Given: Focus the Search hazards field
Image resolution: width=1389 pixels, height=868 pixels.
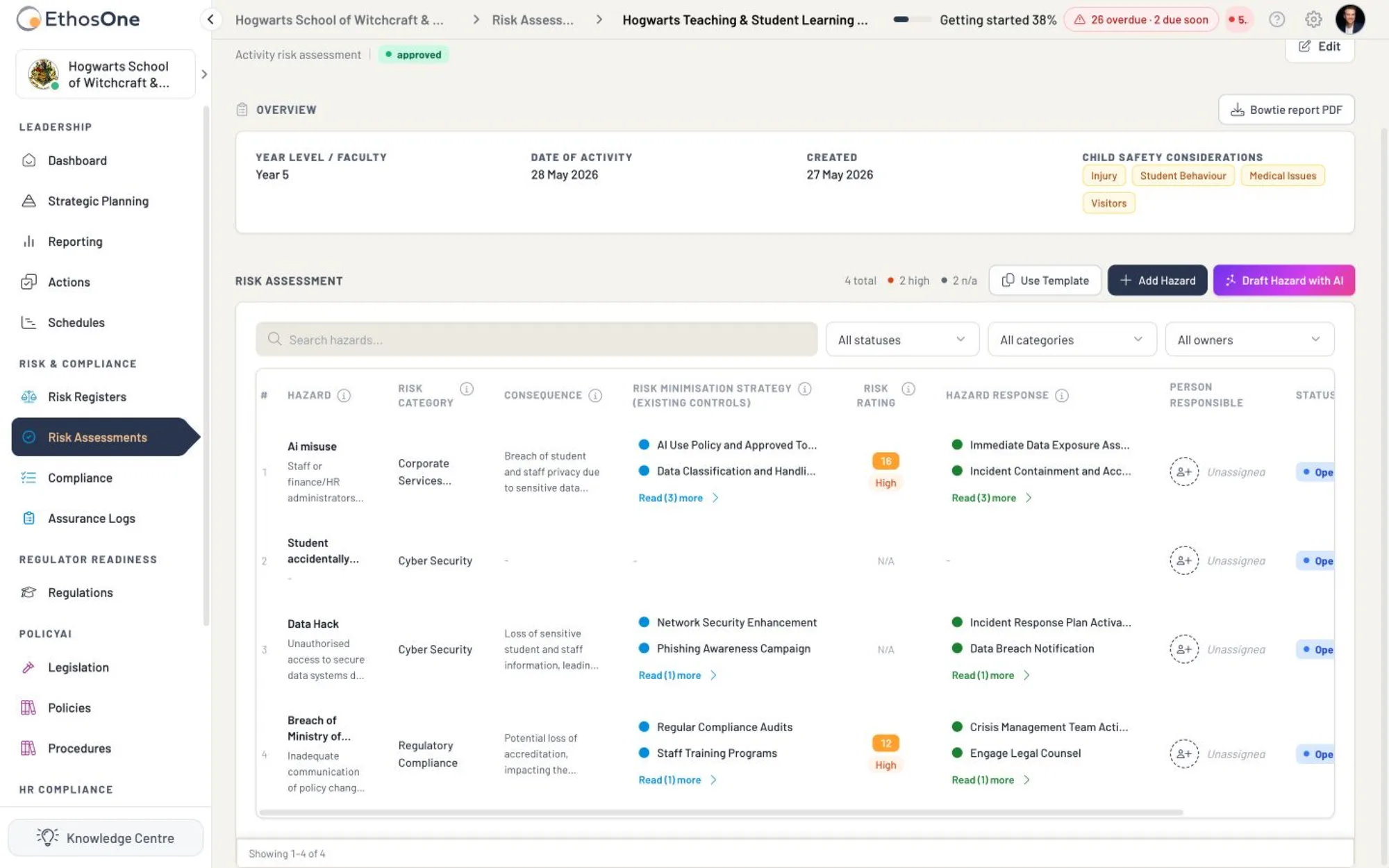Looking at the screenshot, I should (x=536, y=340).
